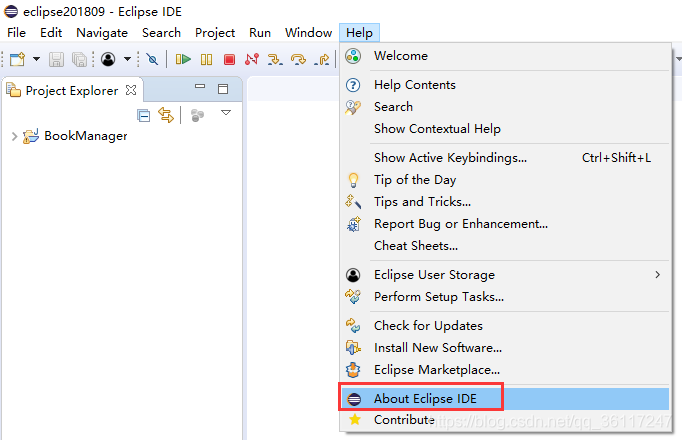The width and height of the screenshot is (682, 440).
Task: Click the Step Into icon
Action: coord(275,59)
